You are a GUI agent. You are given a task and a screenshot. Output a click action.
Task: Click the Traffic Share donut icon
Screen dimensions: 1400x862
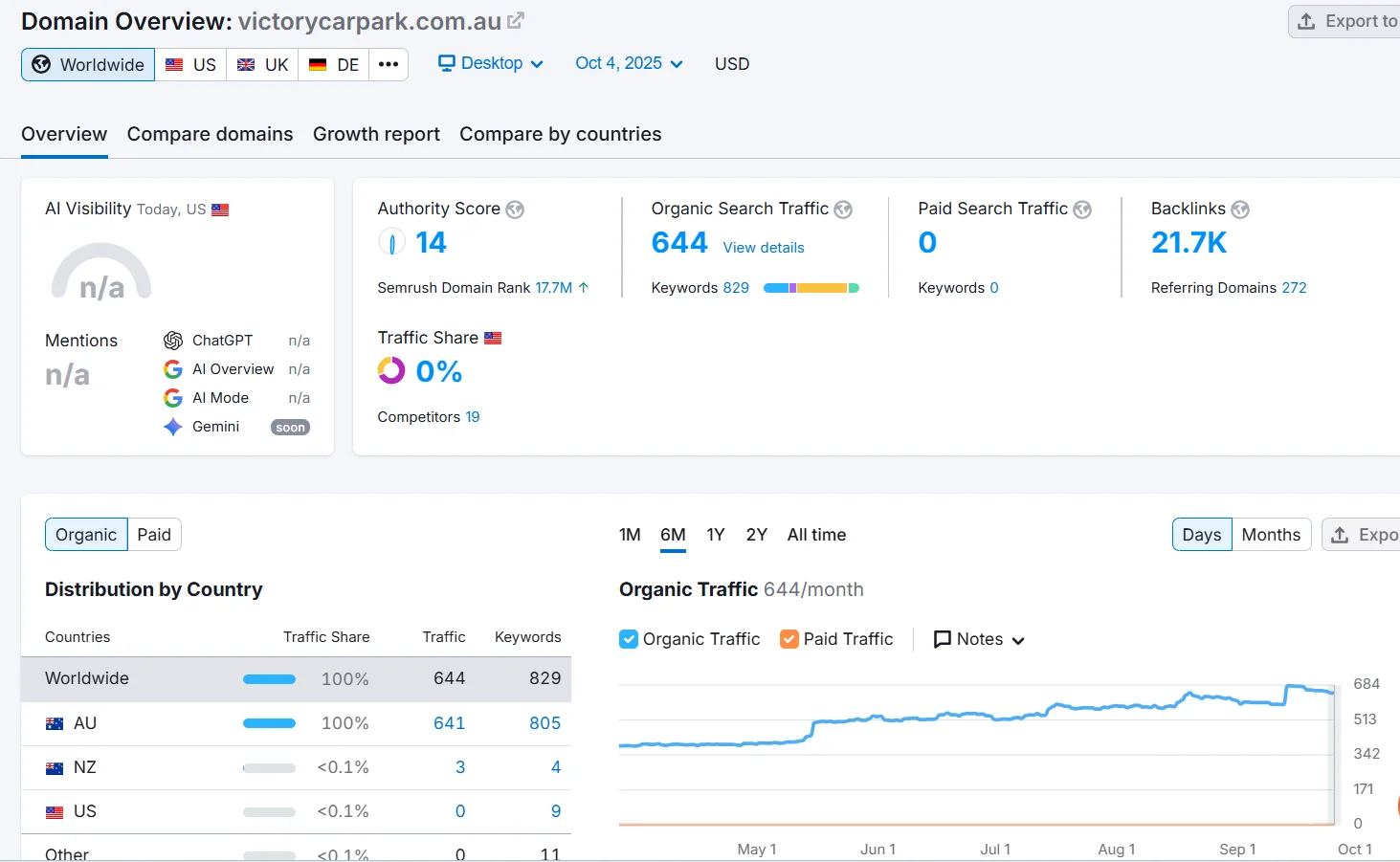tap(391, 370)
